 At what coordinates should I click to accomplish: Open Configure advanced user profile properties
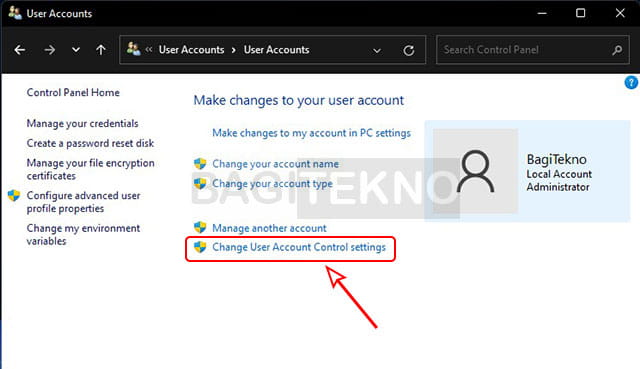click(83, 202)
